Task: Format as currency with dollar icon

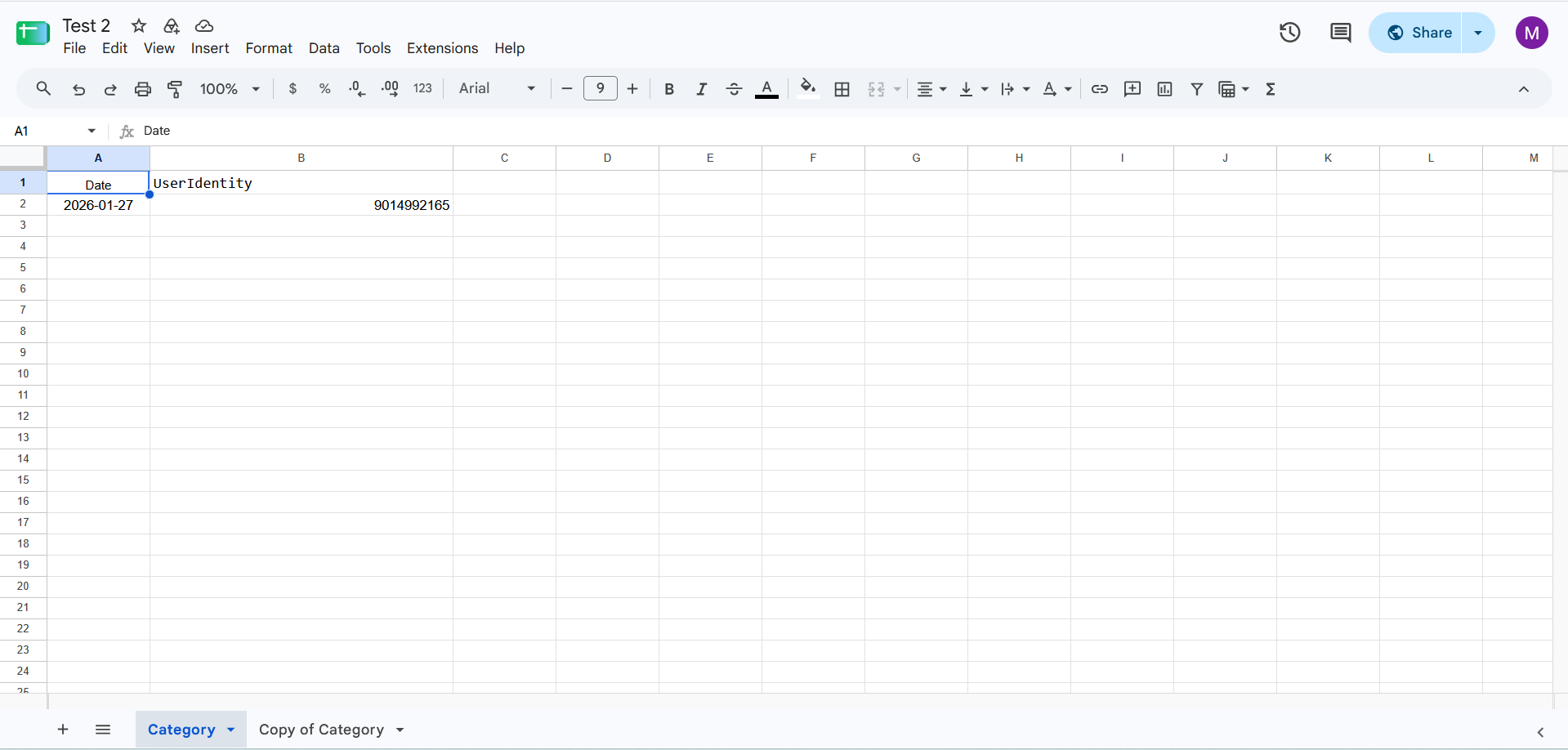Action: (x=293, y=89)
